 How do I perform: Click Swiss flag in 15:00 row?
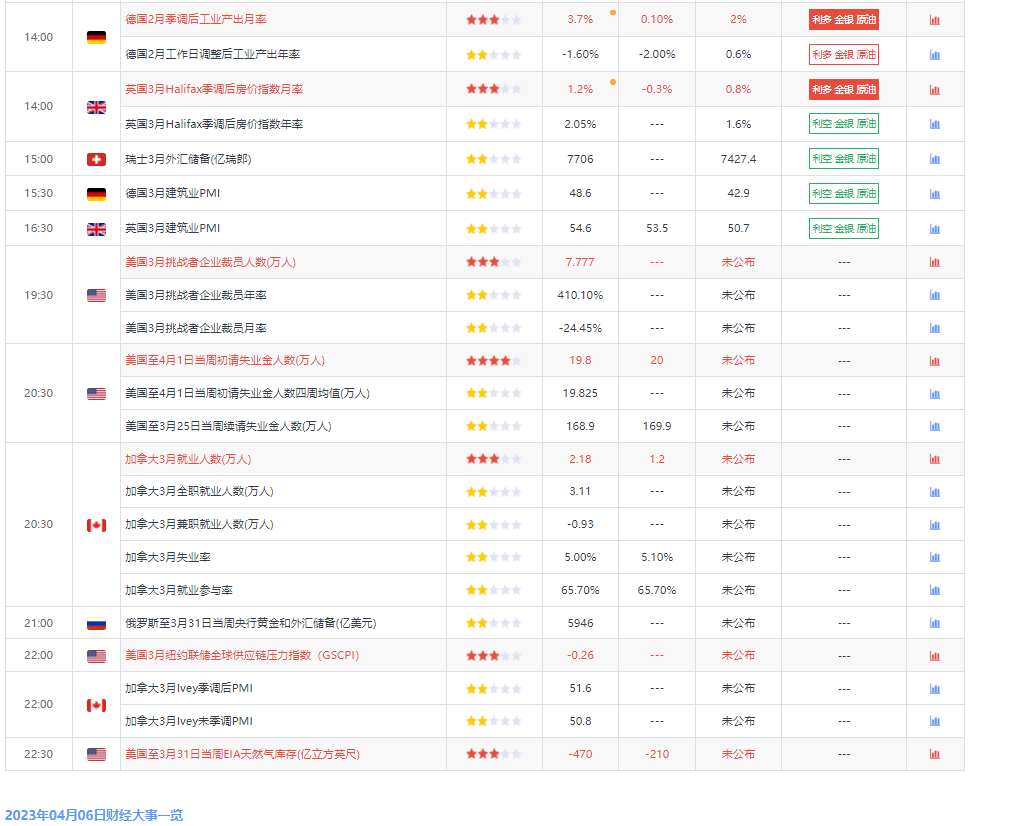coord(96,159)
